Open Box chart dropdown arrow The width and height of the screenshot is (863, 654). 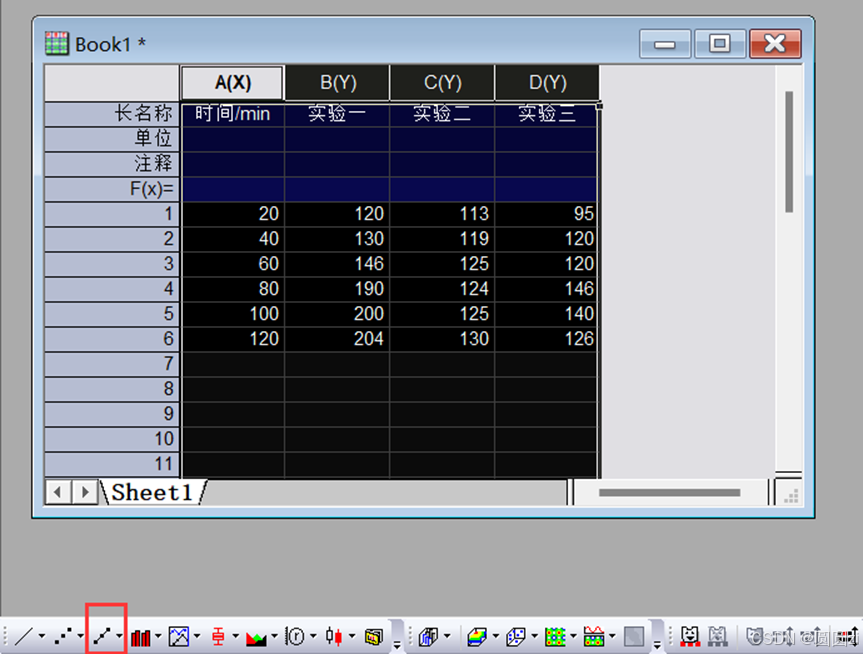coord(236,636)
